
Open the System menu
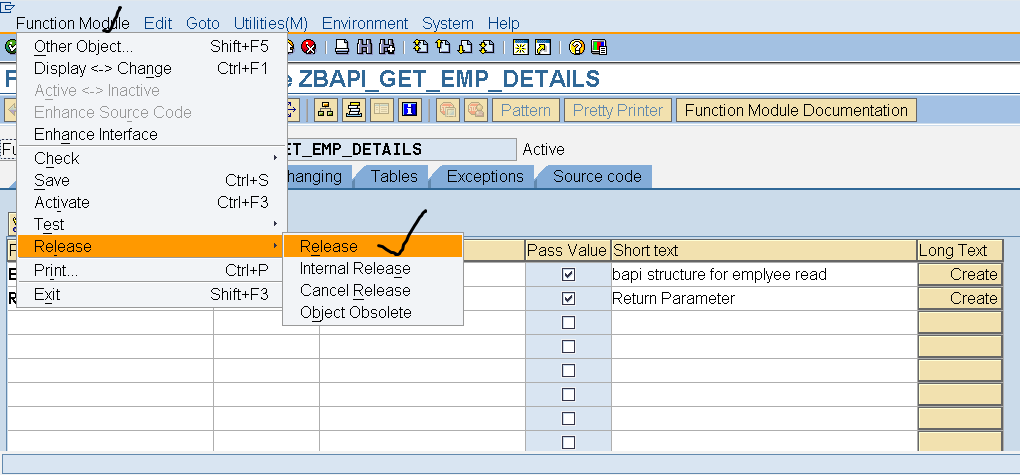click(448, 24)
